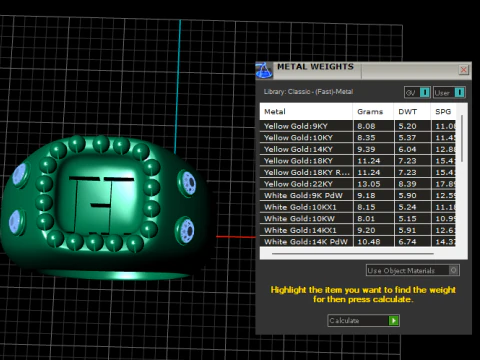This screenshot has width=480, height=360.
Task: Select the Yellow Gold:10KY row
Action: click(x=358, y=138)
